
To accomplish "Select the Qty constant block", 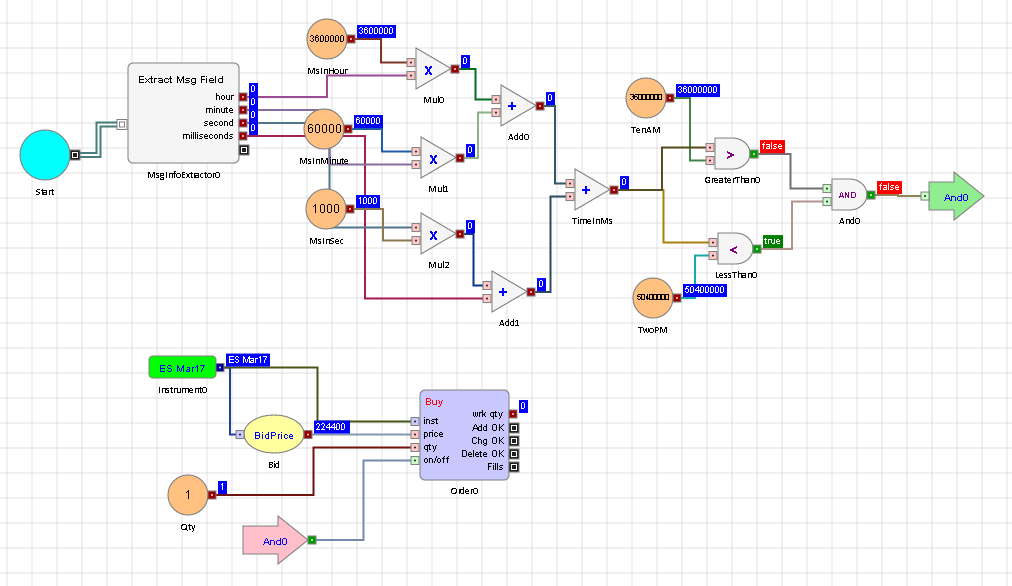I will [x=187, y=494].
